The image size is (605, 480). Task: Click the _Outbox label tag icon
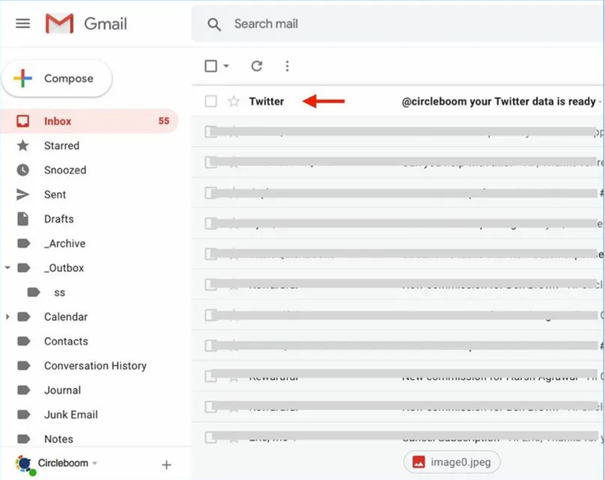[24, 268]
